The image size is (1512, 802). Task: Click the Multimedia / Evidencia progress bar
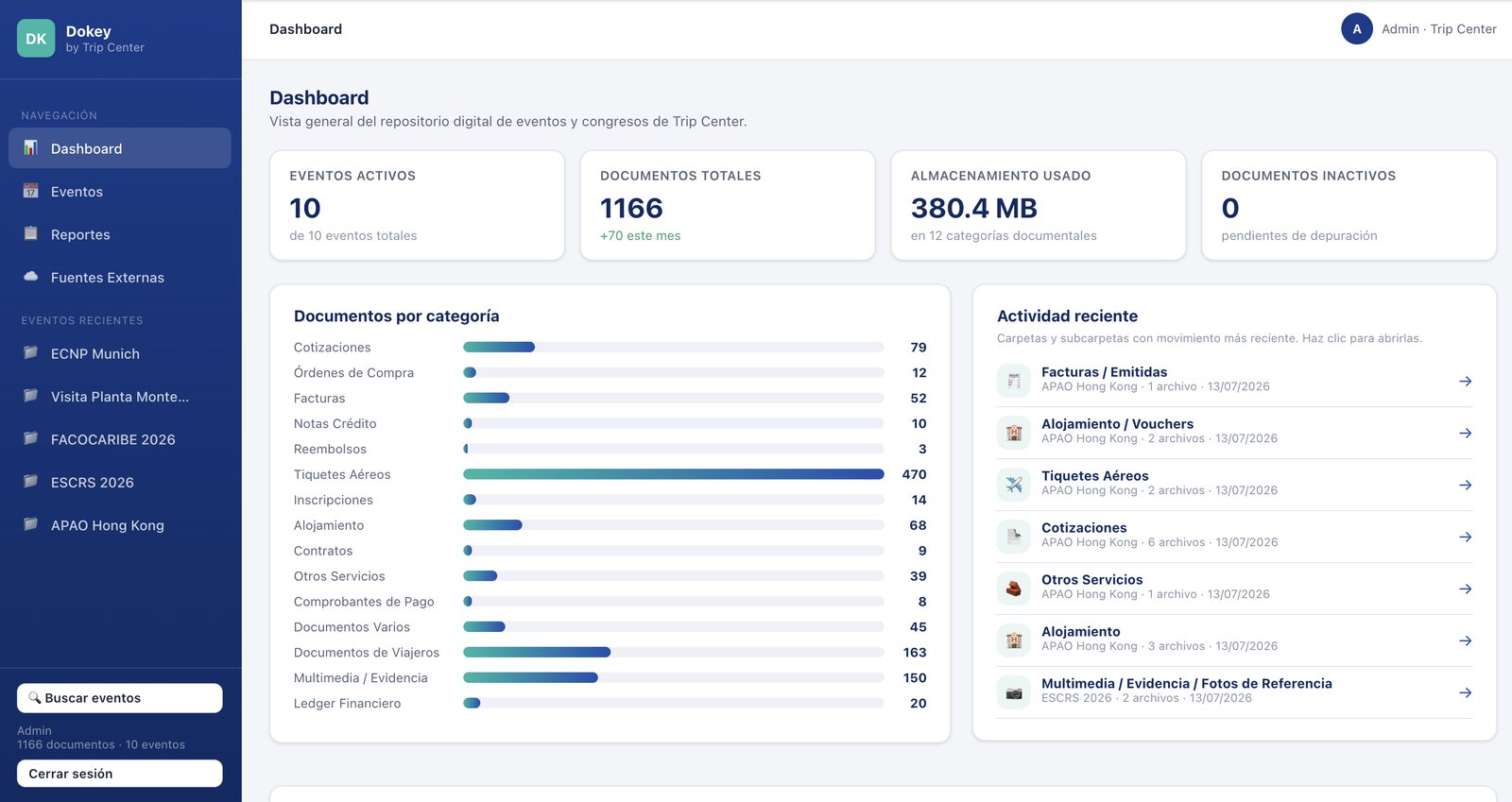point(674,678)
